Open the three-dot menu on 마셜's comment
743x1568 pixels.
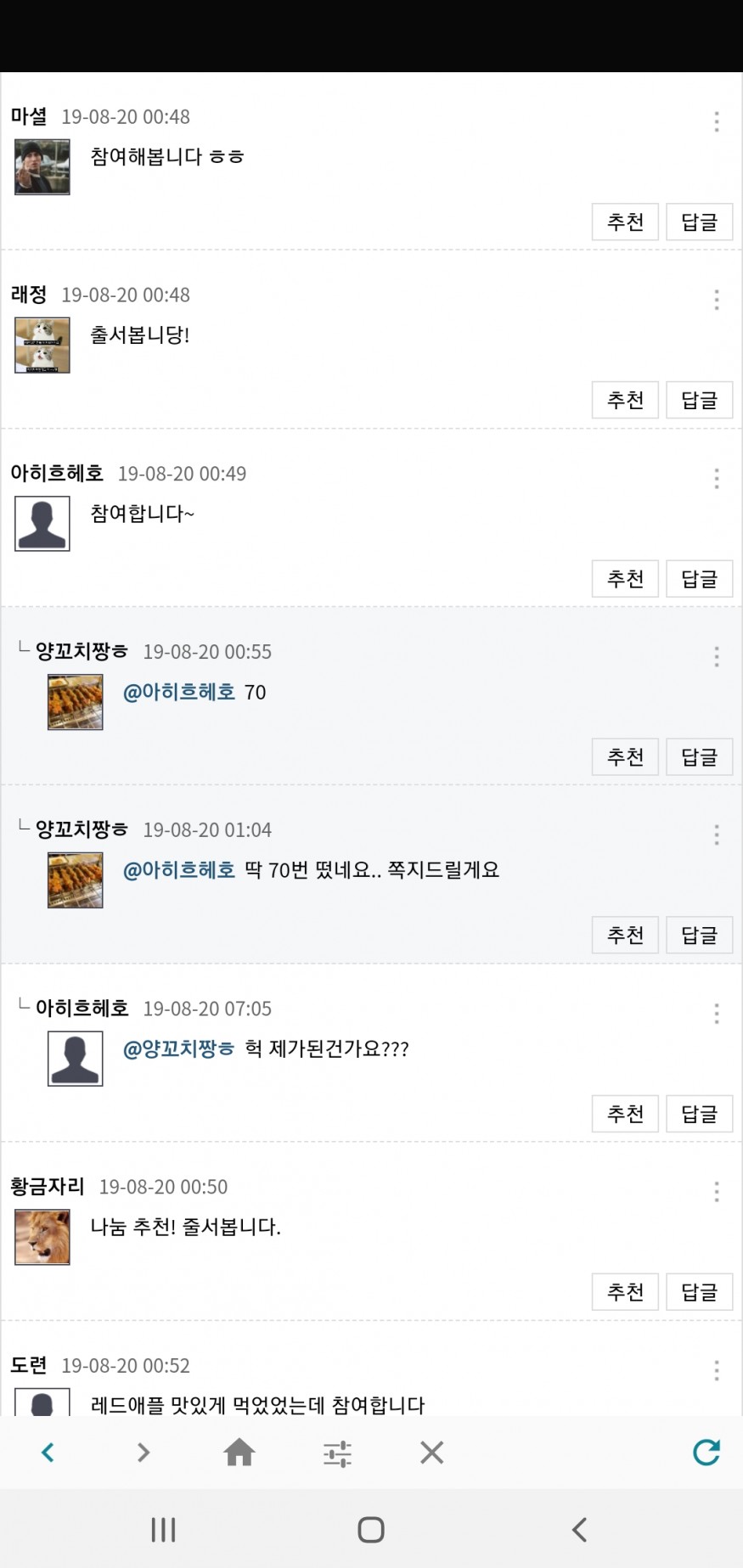click(717, 121)
